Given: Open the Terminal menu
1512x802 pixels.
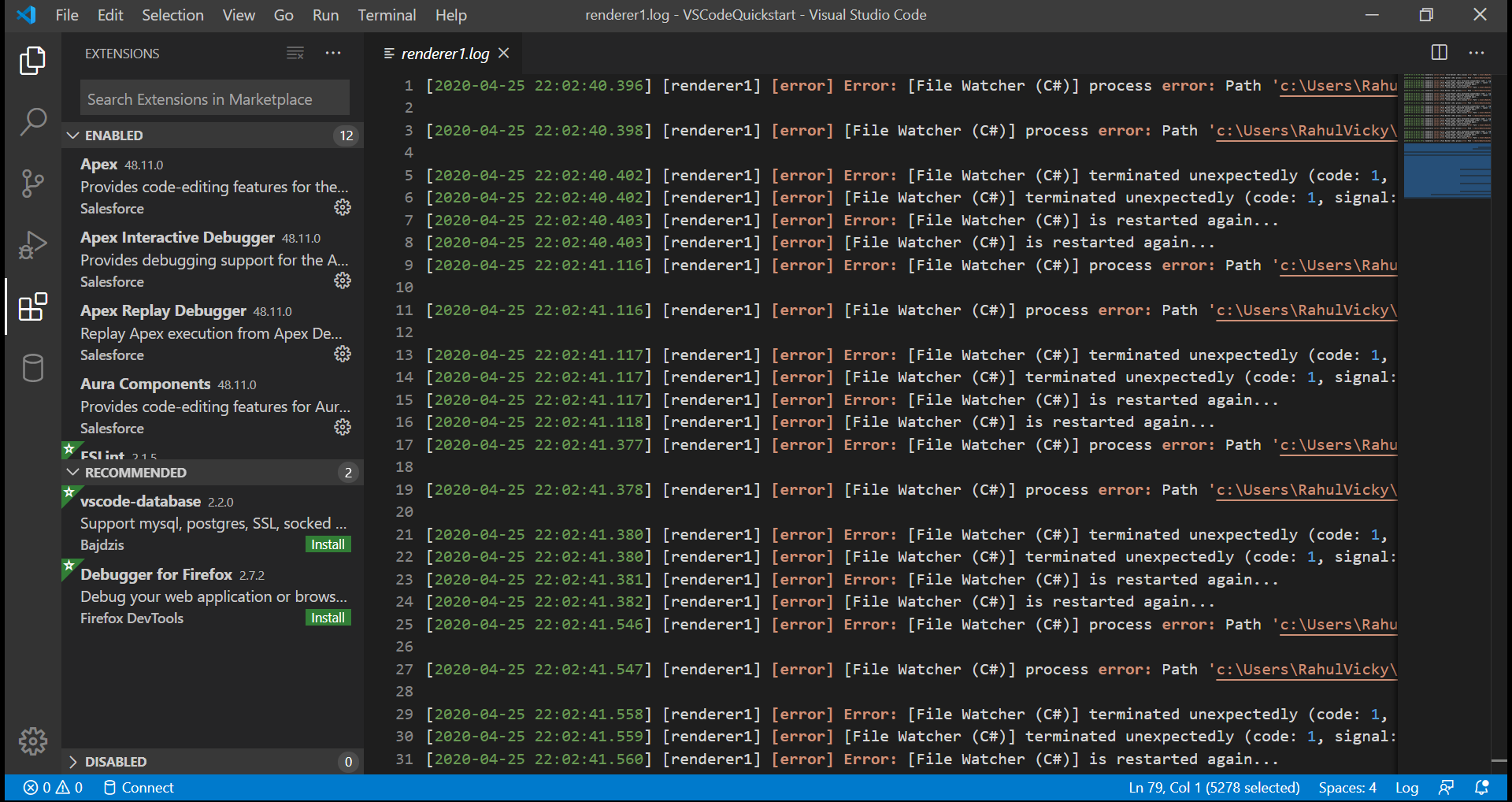Looking at the screenshot, I should click(x=386, y=14).
